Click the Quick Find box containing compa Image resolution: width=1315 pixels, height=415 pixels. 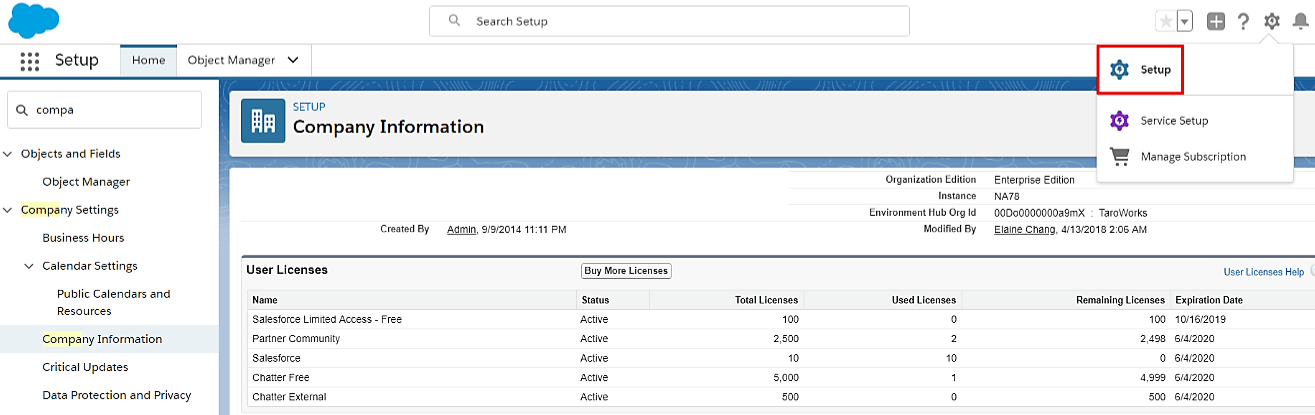(x=104, y=110)
